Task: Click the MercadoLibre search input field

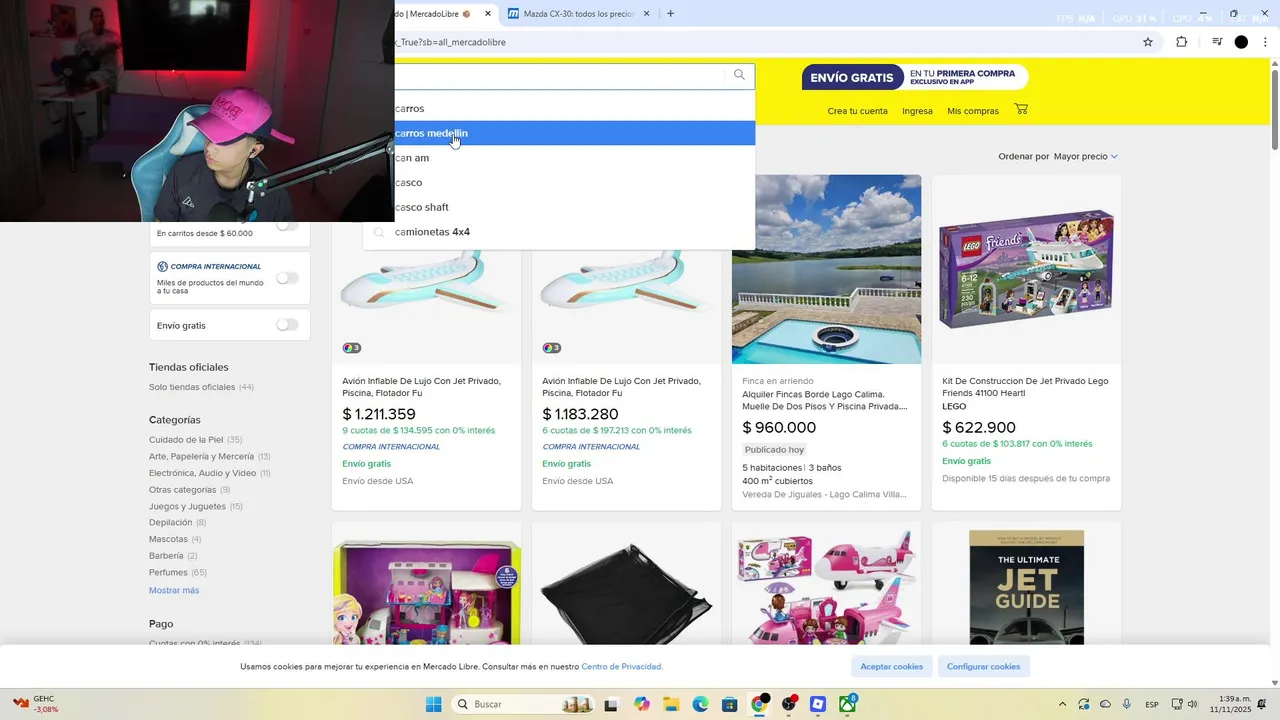Action: pos(558,75)
